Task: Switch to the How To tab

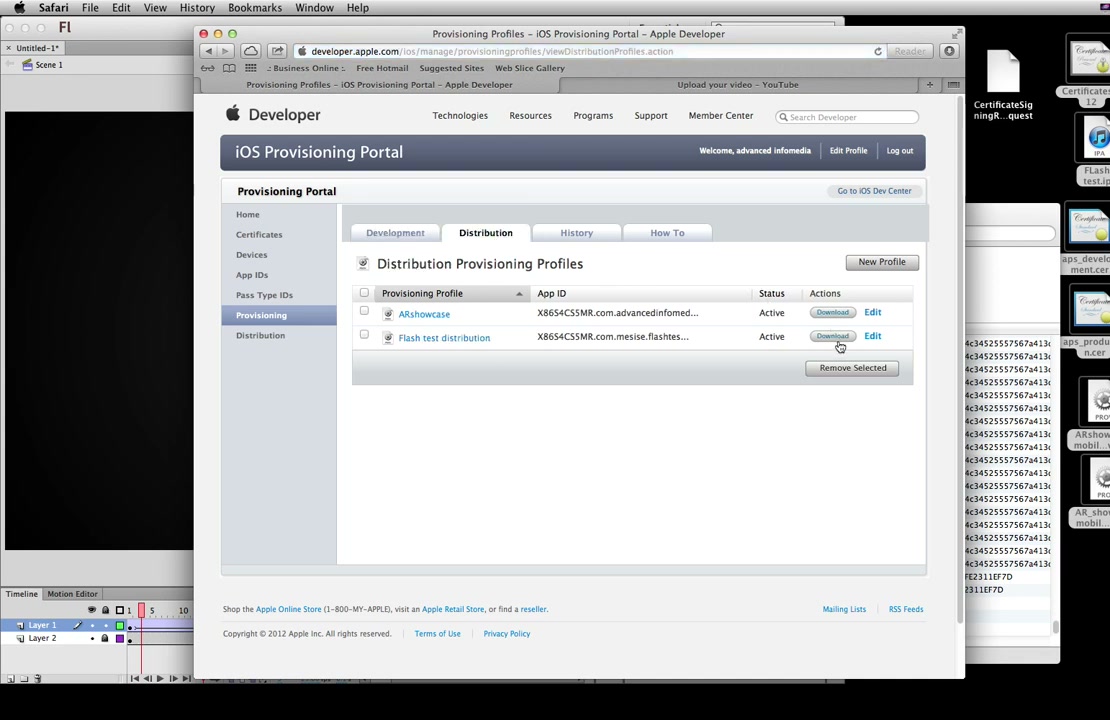Action: 667,233
